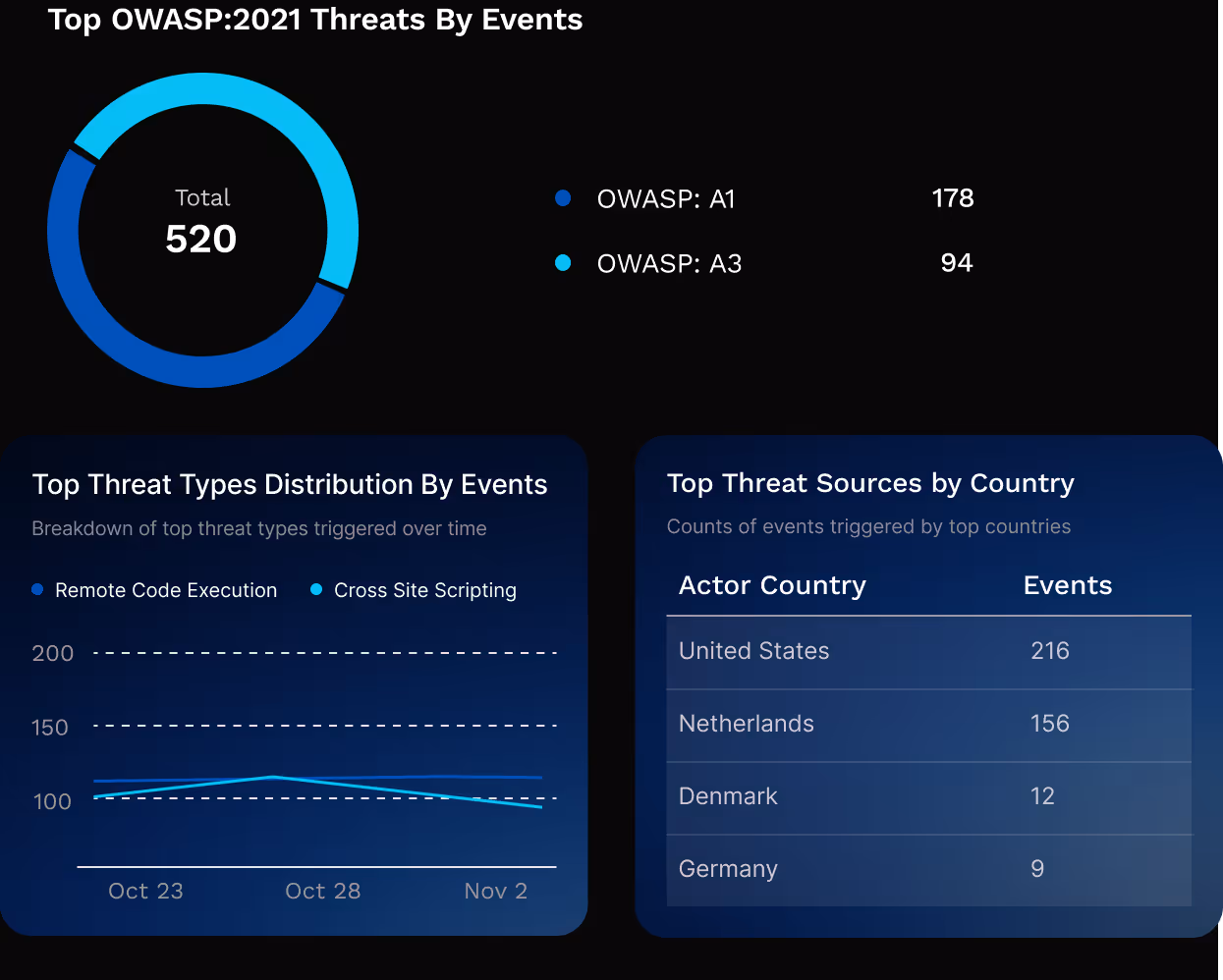Select the Remote Code Execution legend marker

coord(37,589)
